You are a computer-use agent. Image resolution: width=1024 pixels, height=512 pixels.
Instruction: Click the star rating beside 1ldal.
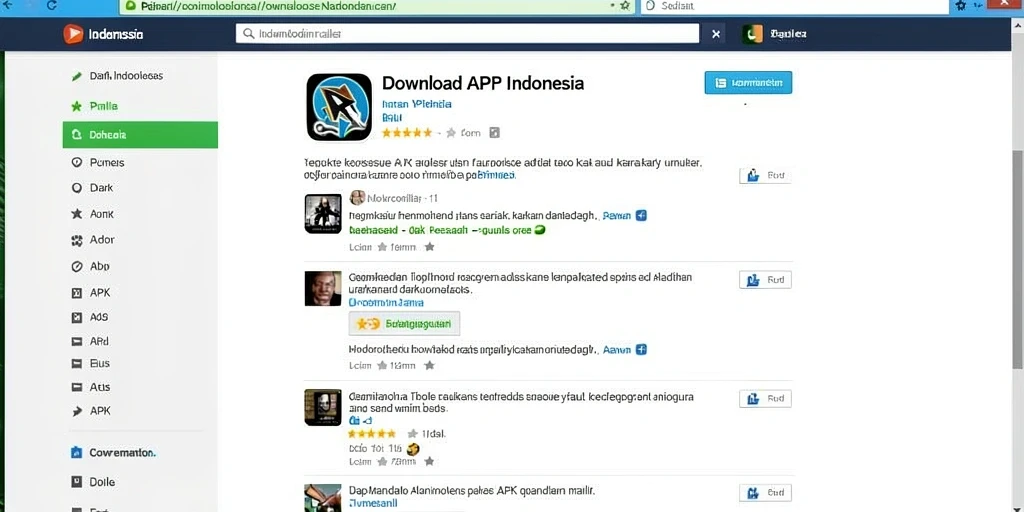(372, 434)
